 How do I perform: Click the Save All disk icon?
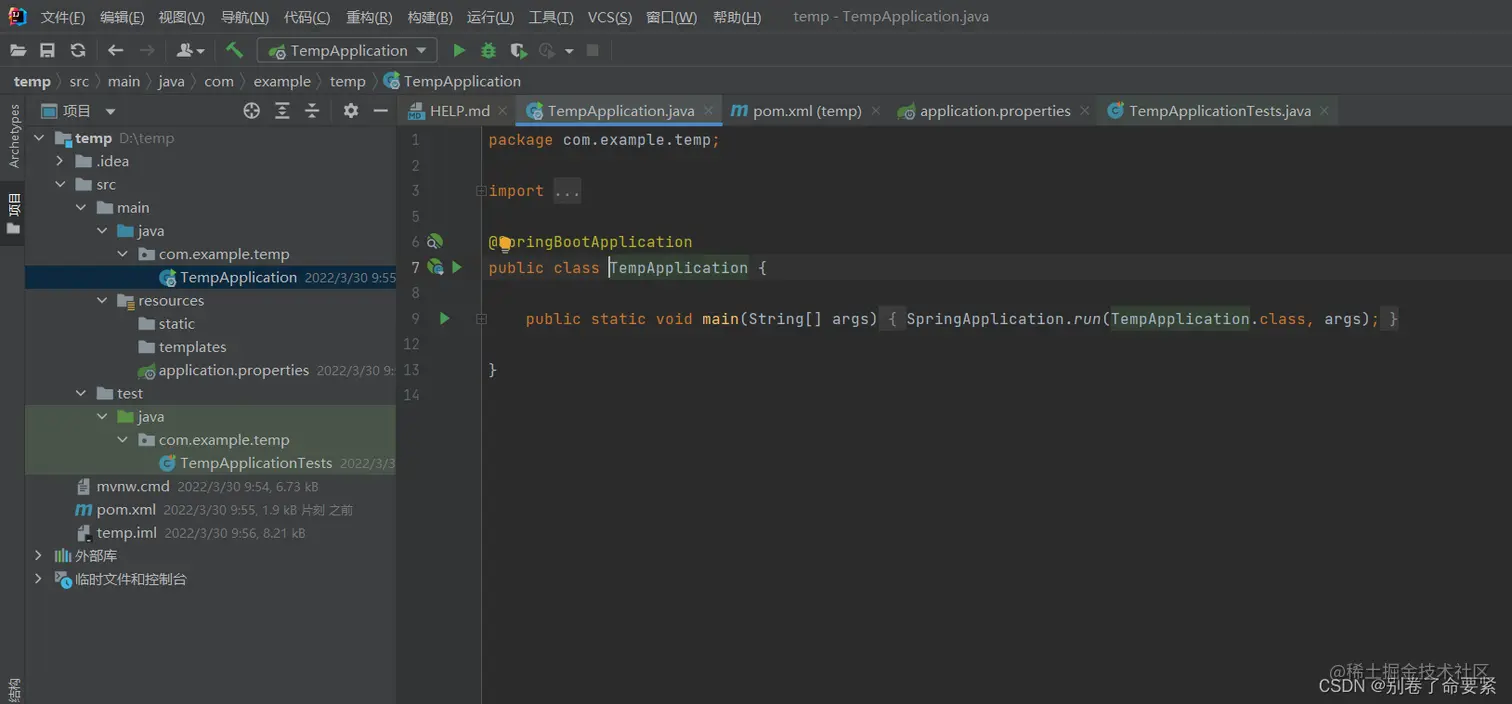[x=47, y=50]
